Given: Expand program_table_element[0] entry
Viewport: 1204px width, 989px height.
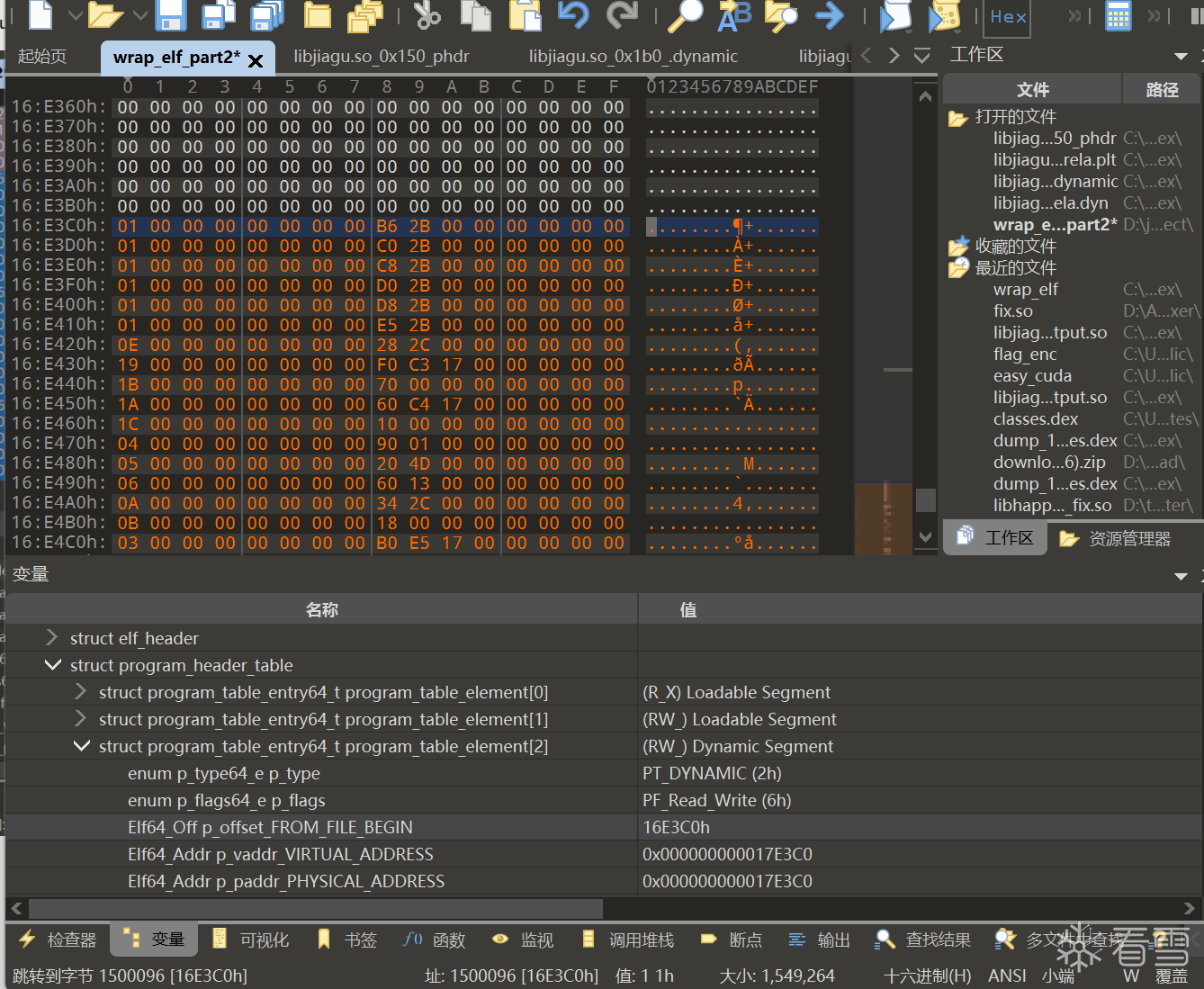Looking at the screenshot, I should (81, 691).
